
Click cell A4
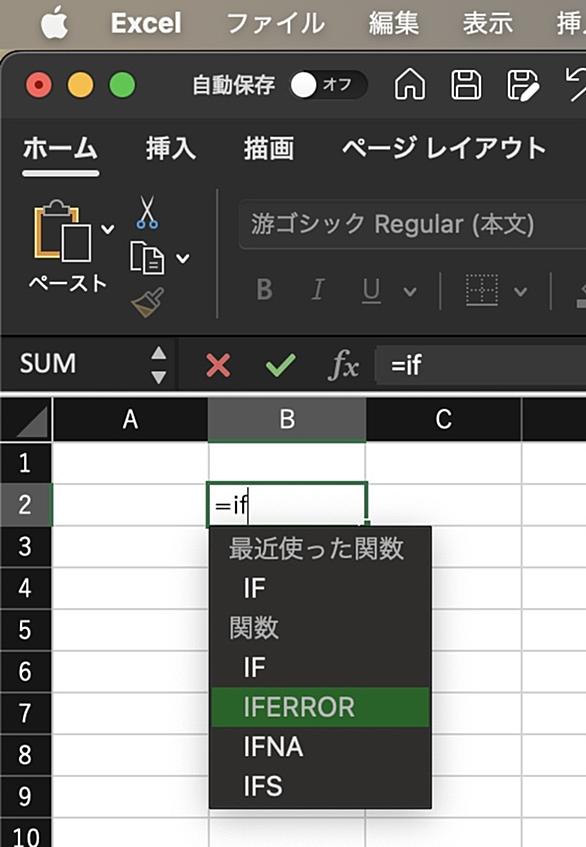pyautogui.click(x=130, y=588)
